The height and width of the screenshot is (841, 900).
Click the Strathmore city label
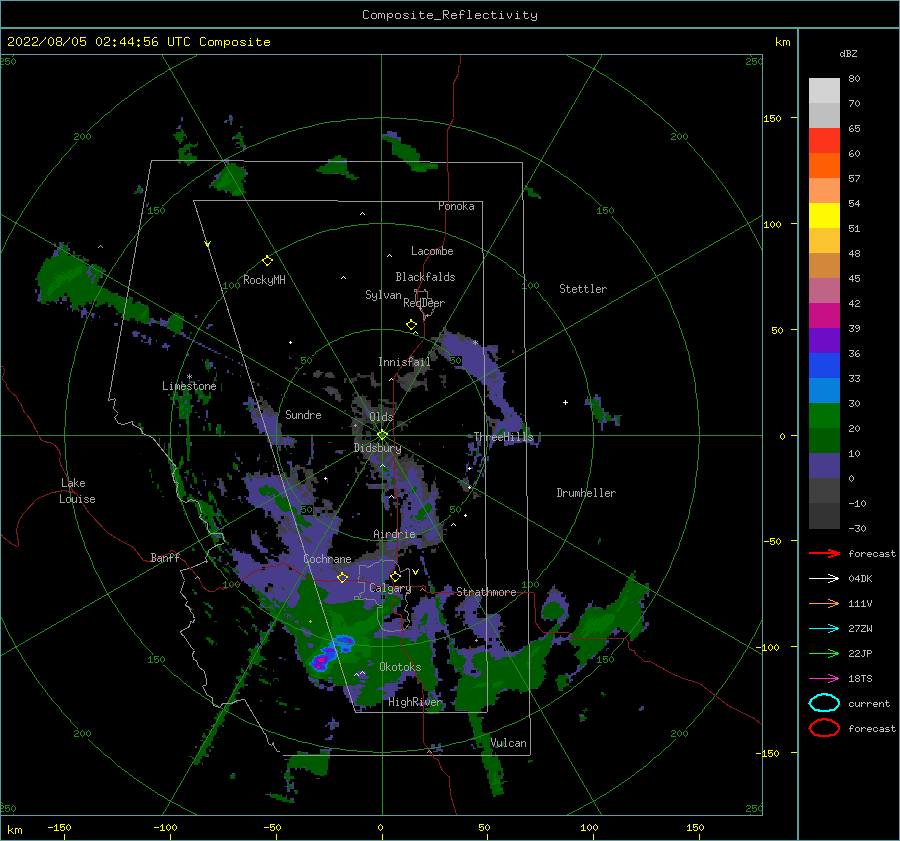486,592
